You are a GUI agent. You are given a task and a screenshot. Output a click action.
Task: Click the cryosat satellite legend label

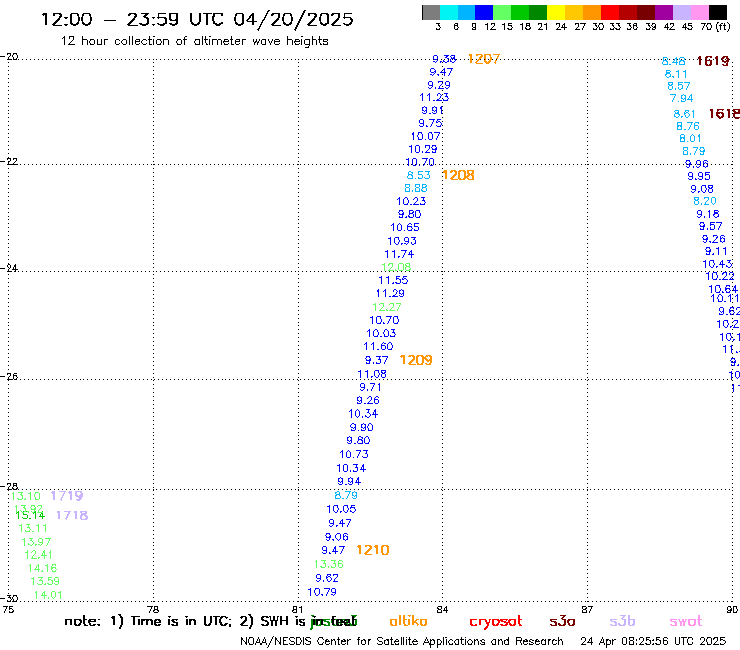(496, 622)
